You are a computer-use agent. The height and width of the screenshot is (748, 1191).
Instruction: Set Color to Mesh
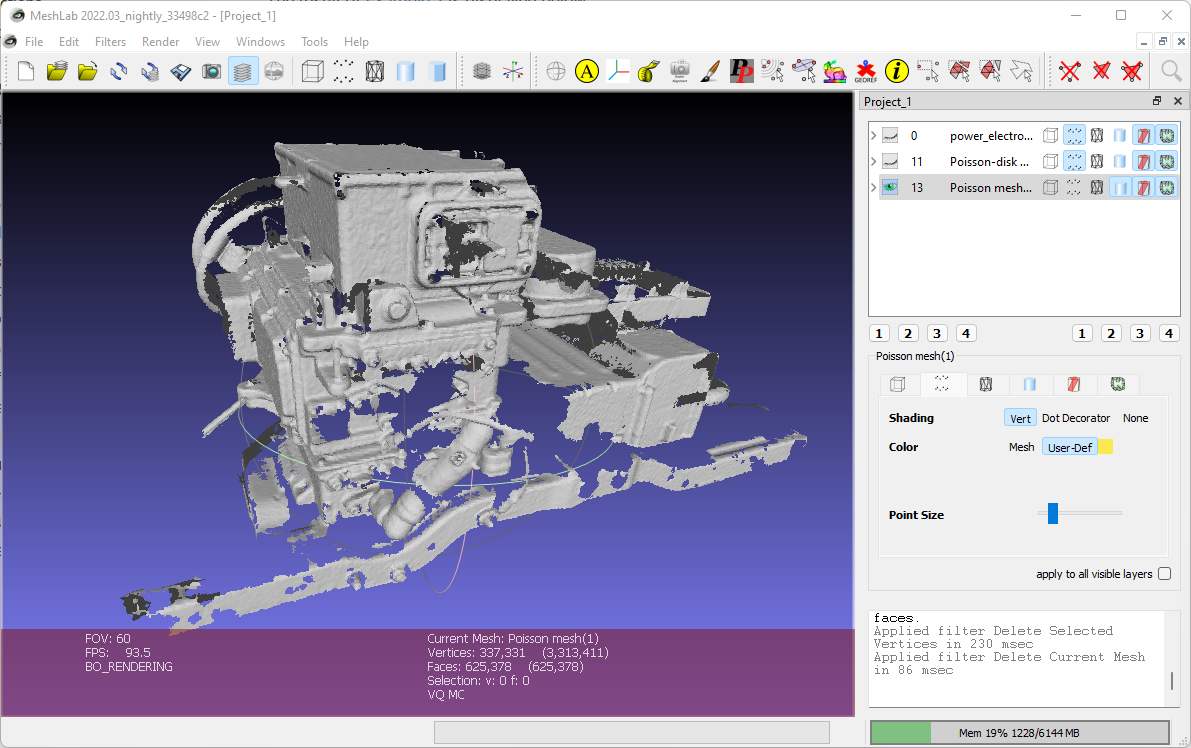pos(1022,447)
